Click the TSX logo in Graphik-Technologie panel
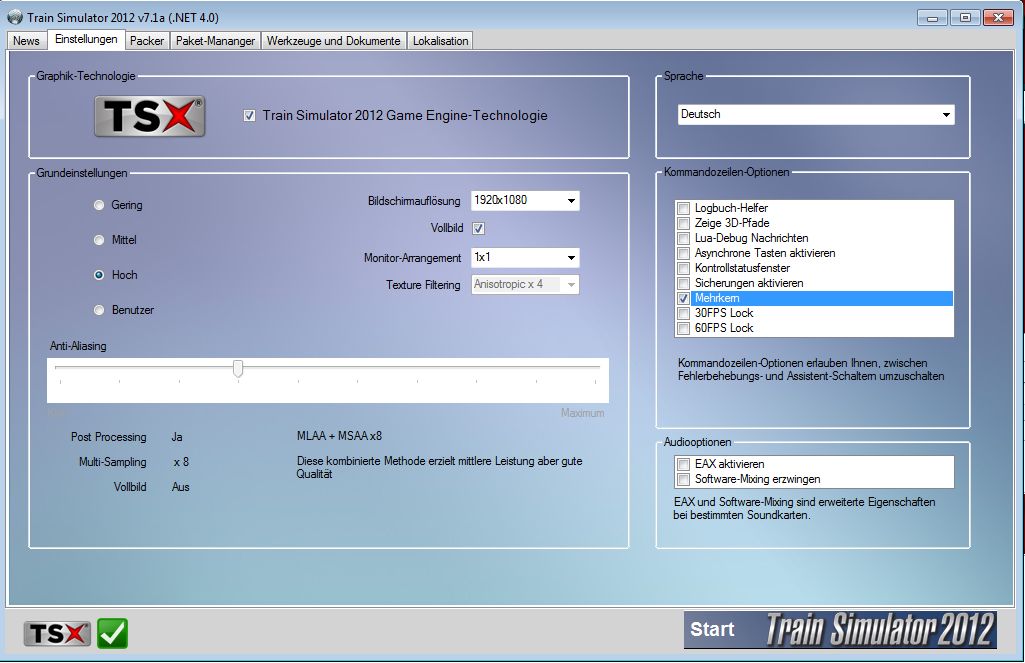 tap(150, 116)
